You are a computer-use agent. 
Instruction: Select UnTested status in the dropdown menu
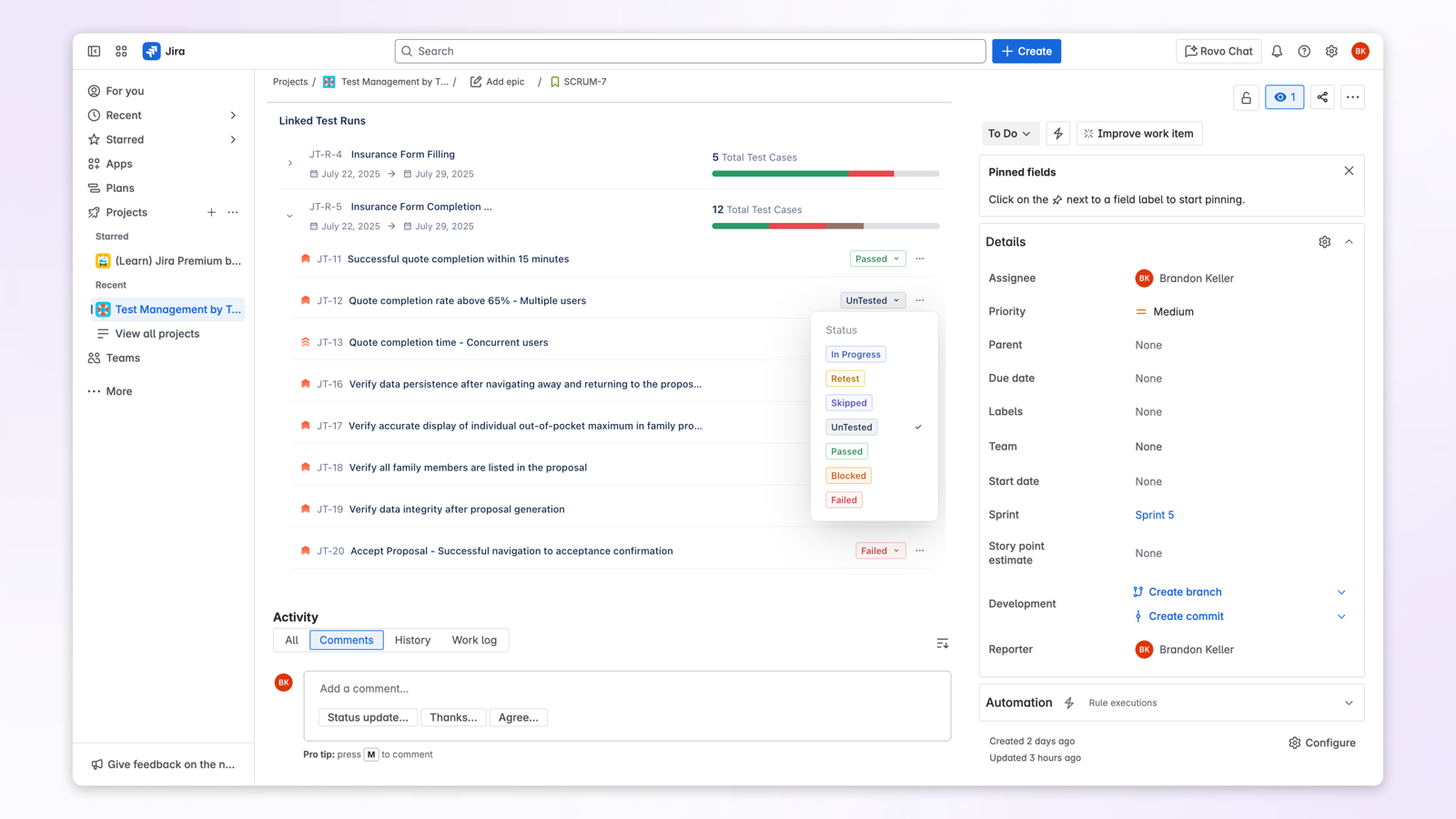tap(851, 427)
